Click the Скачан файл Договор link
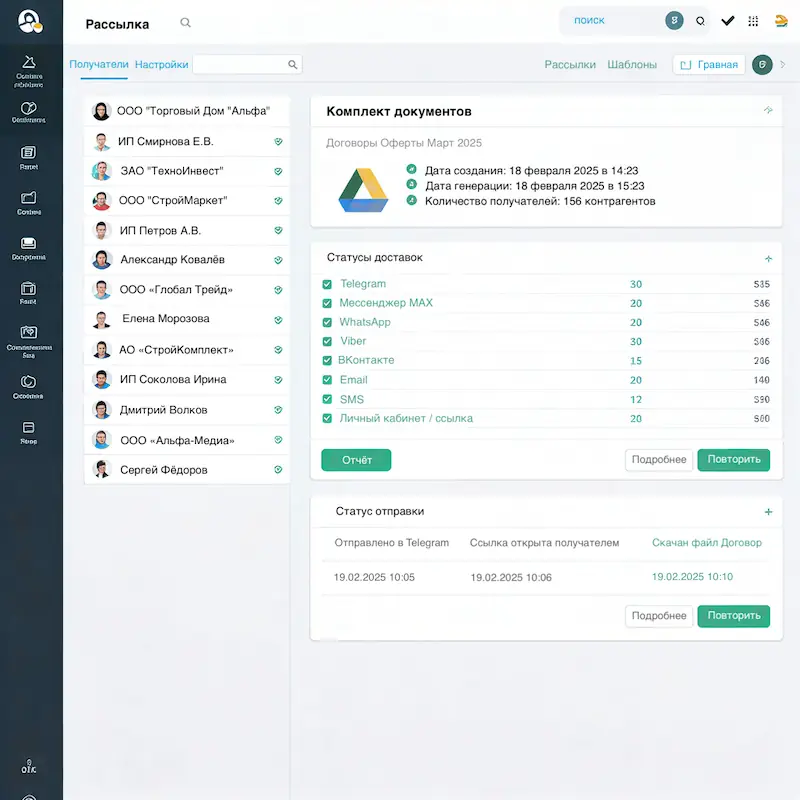 point(707,543)
